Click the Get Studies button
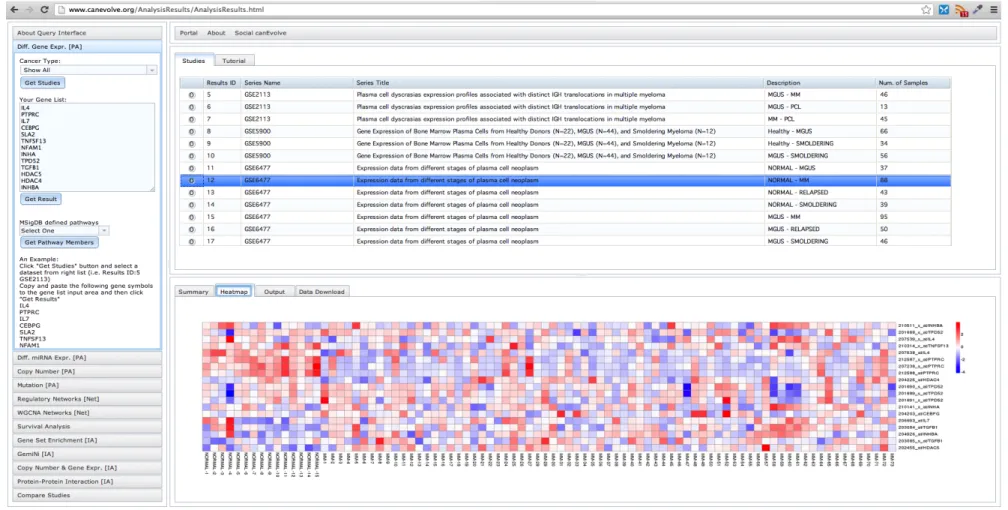This screenshot has width=1008, height=510. [42, 83]
